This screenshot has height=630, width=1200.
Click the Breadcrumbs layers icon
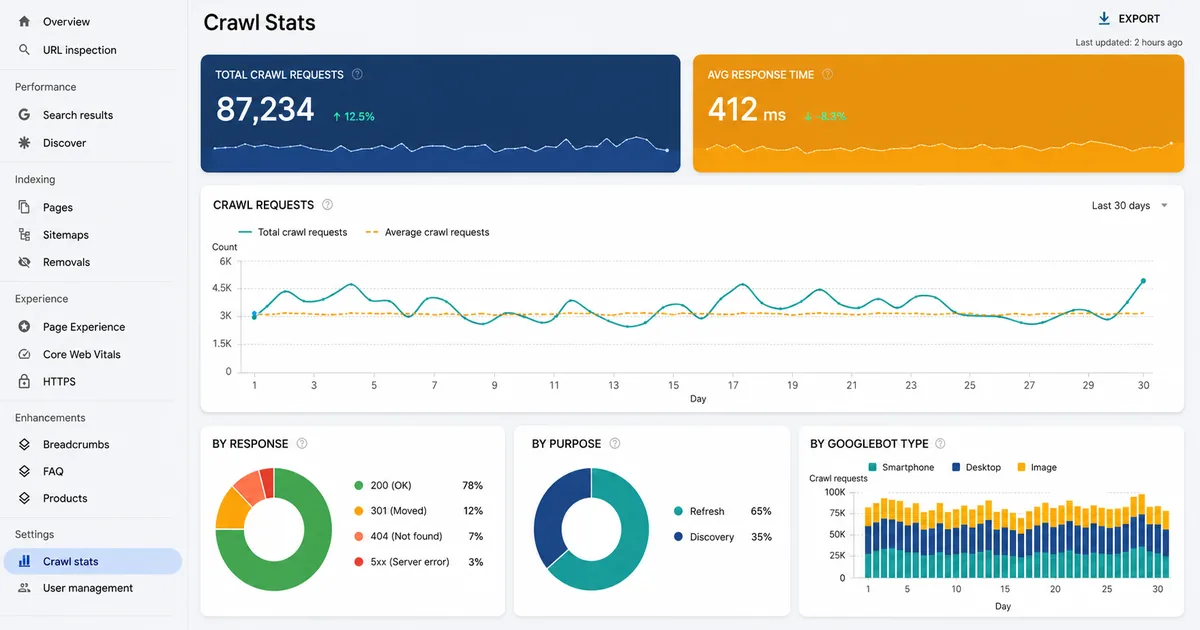tap(25, 444)
